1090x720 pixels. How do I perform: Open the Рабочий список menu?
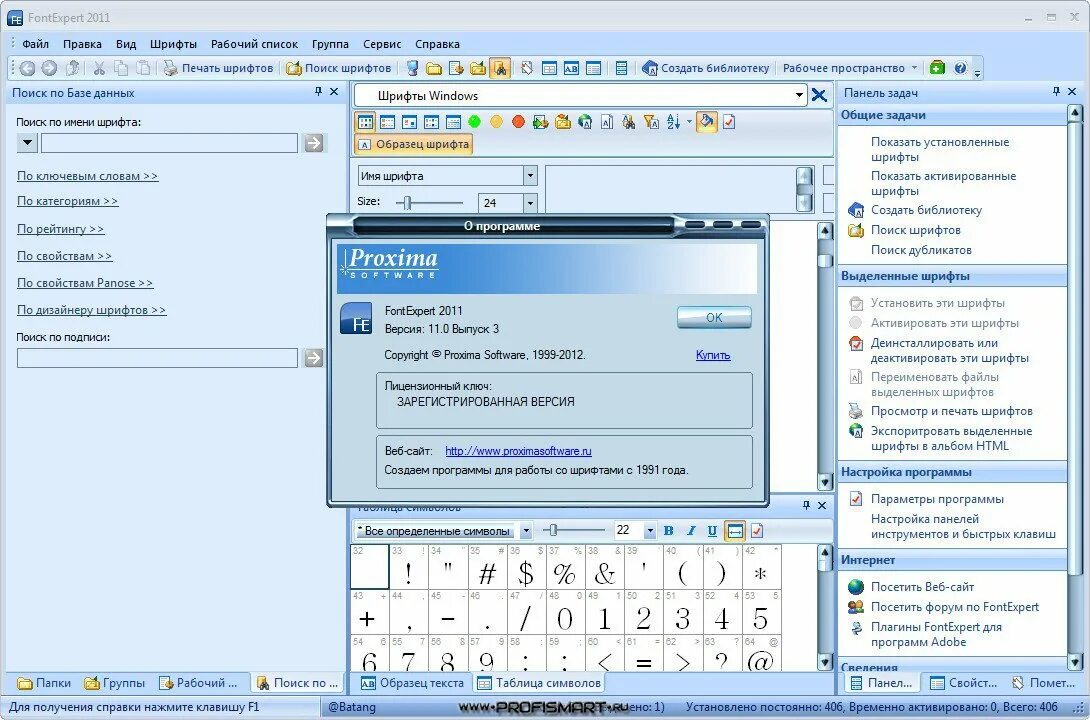pos(254,44)
